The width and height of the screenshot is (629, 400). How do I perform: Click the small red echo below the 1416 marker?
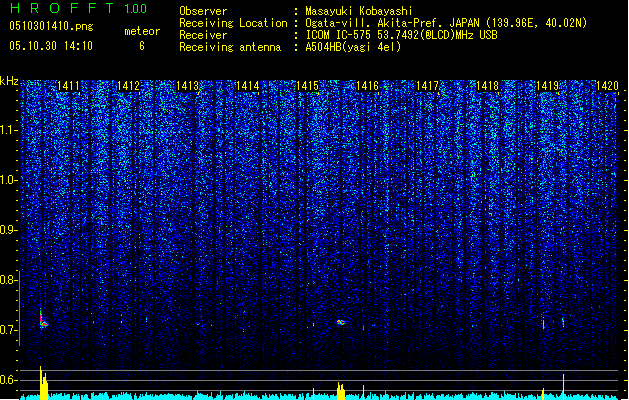[x=363, y=328]
